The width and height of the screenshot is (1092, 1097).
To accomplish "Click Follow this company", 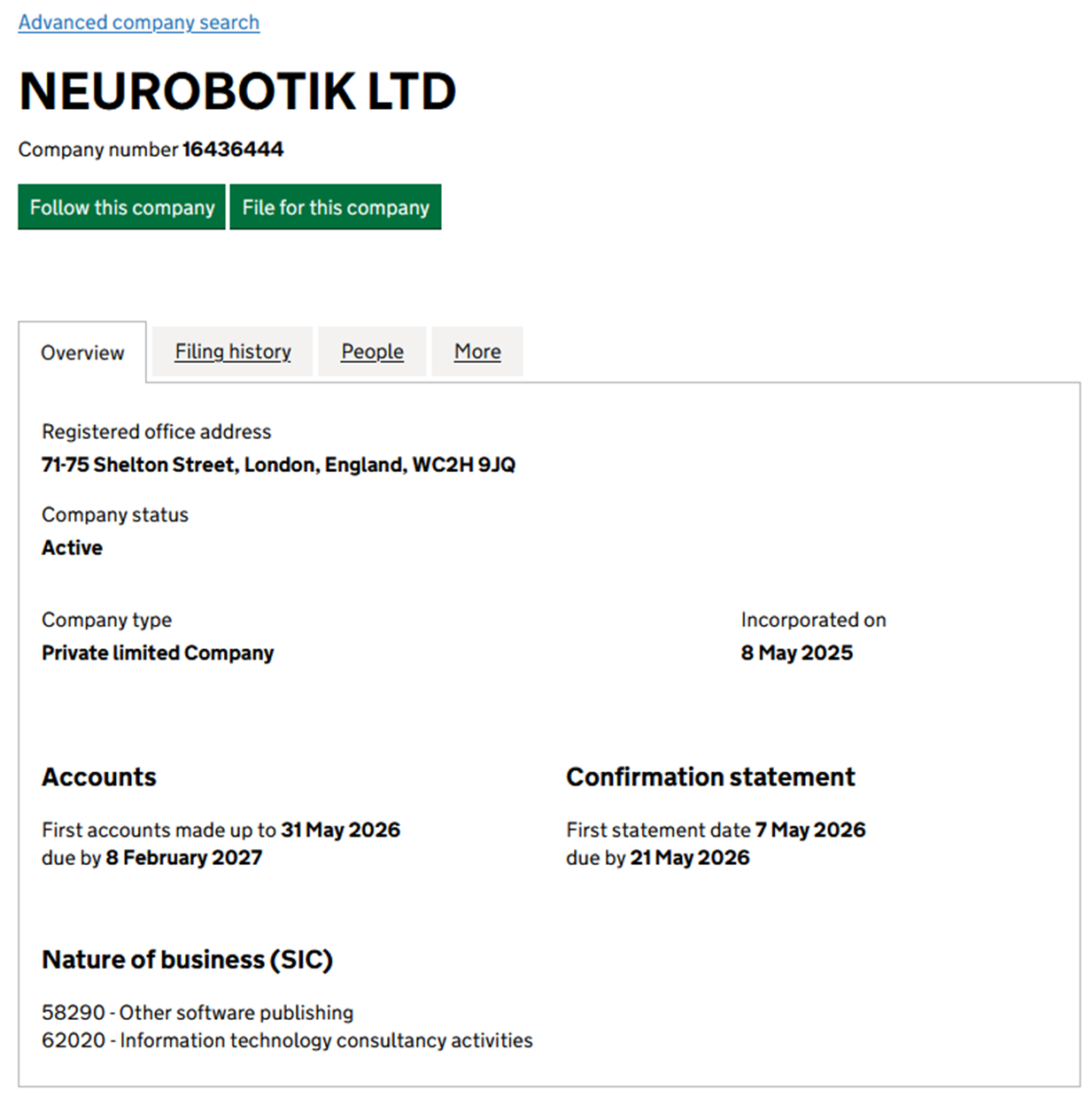I will (x=121, y=207).
